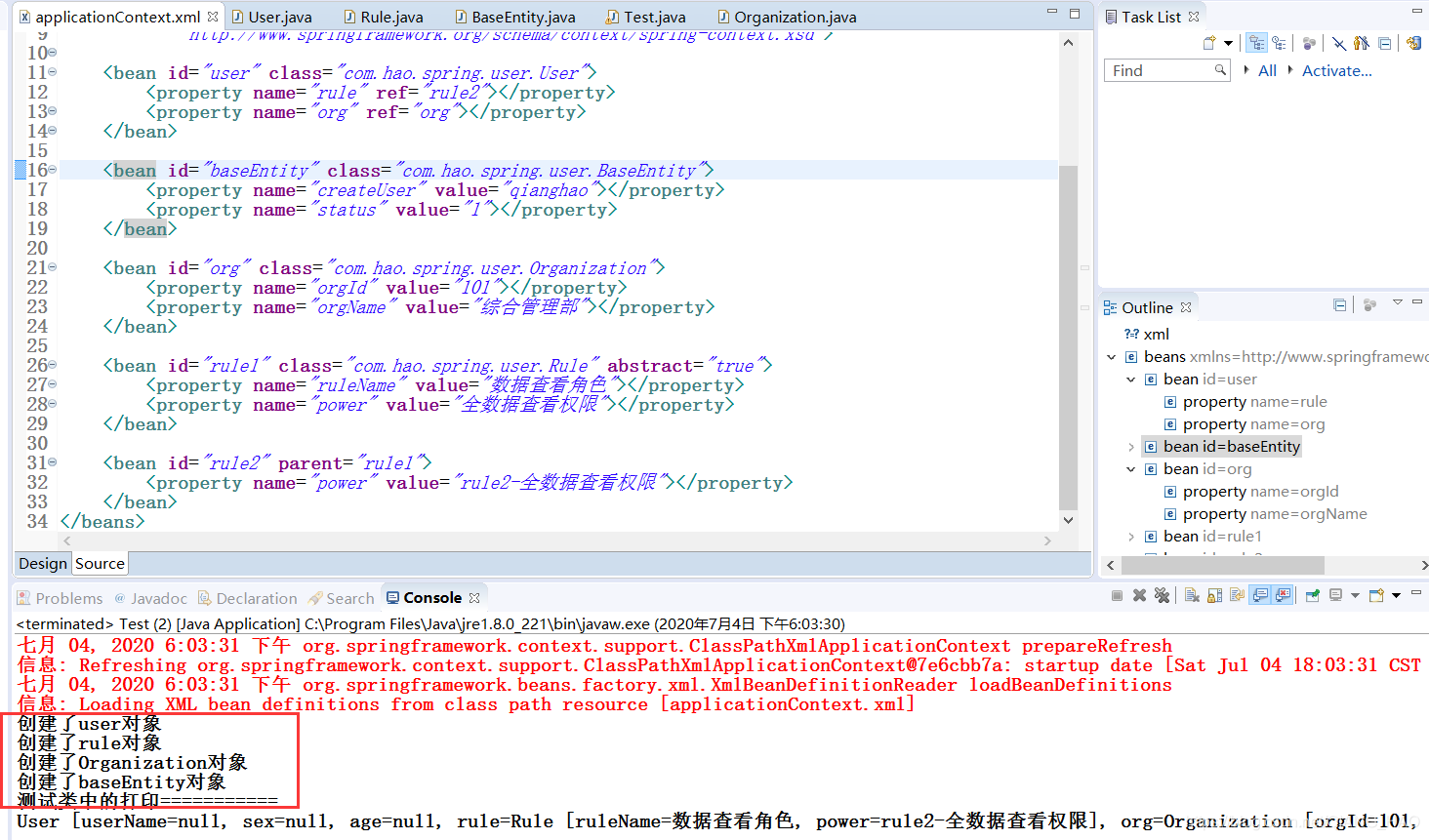Expand the bean id=baseEntity node
The height and width of the screenshot is (840, 1429).
(x=1131, y=447)
